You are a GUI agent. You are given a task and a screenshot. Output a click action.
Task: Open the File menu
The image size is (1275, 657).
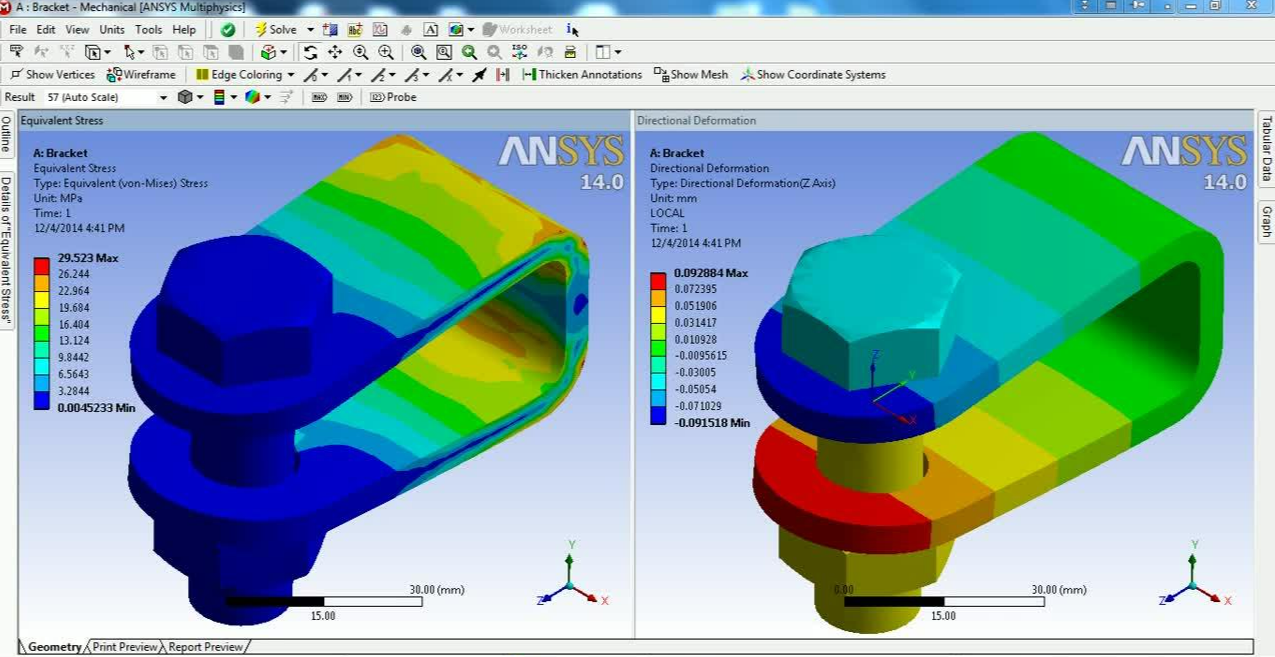coord(18,30)
